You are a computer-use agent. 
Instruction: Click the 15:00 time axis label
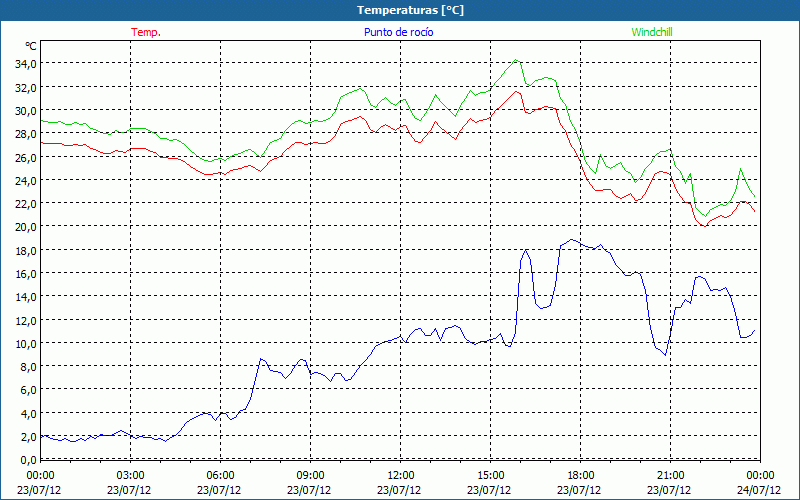click(x=490, y=475)
